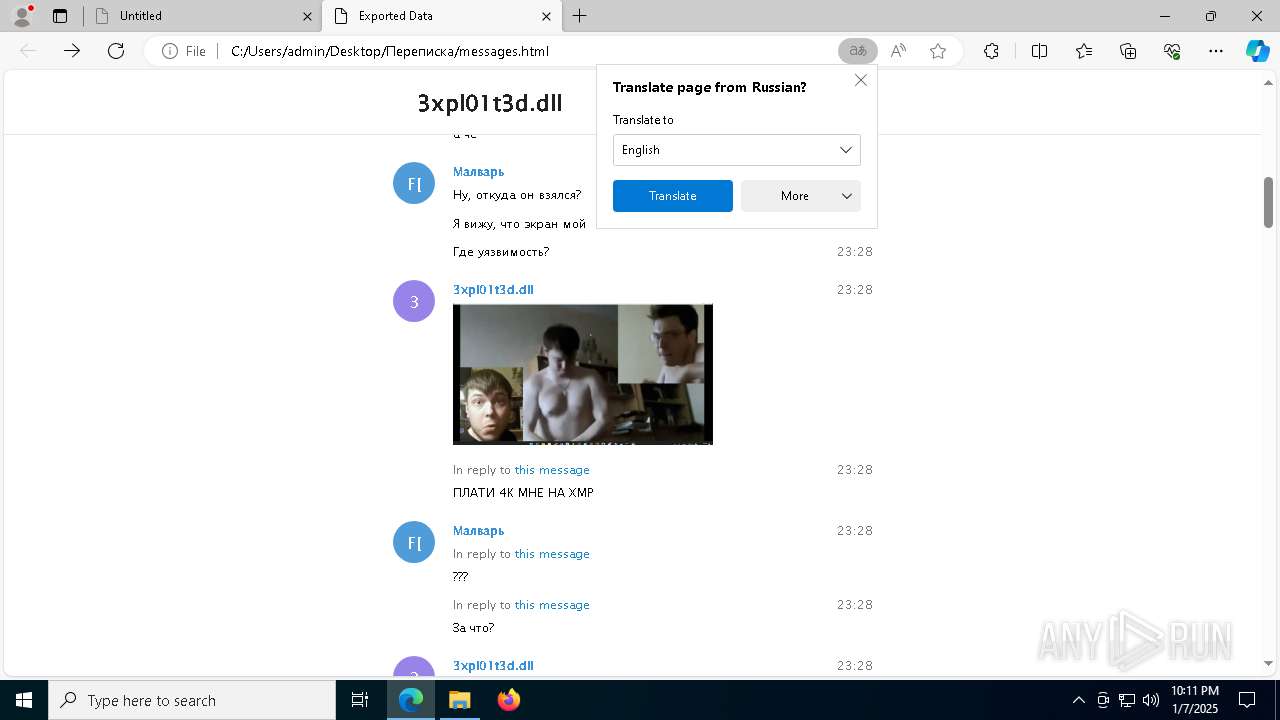Select message text 'За что?'
1280x720 pixels.
[473, 628]
